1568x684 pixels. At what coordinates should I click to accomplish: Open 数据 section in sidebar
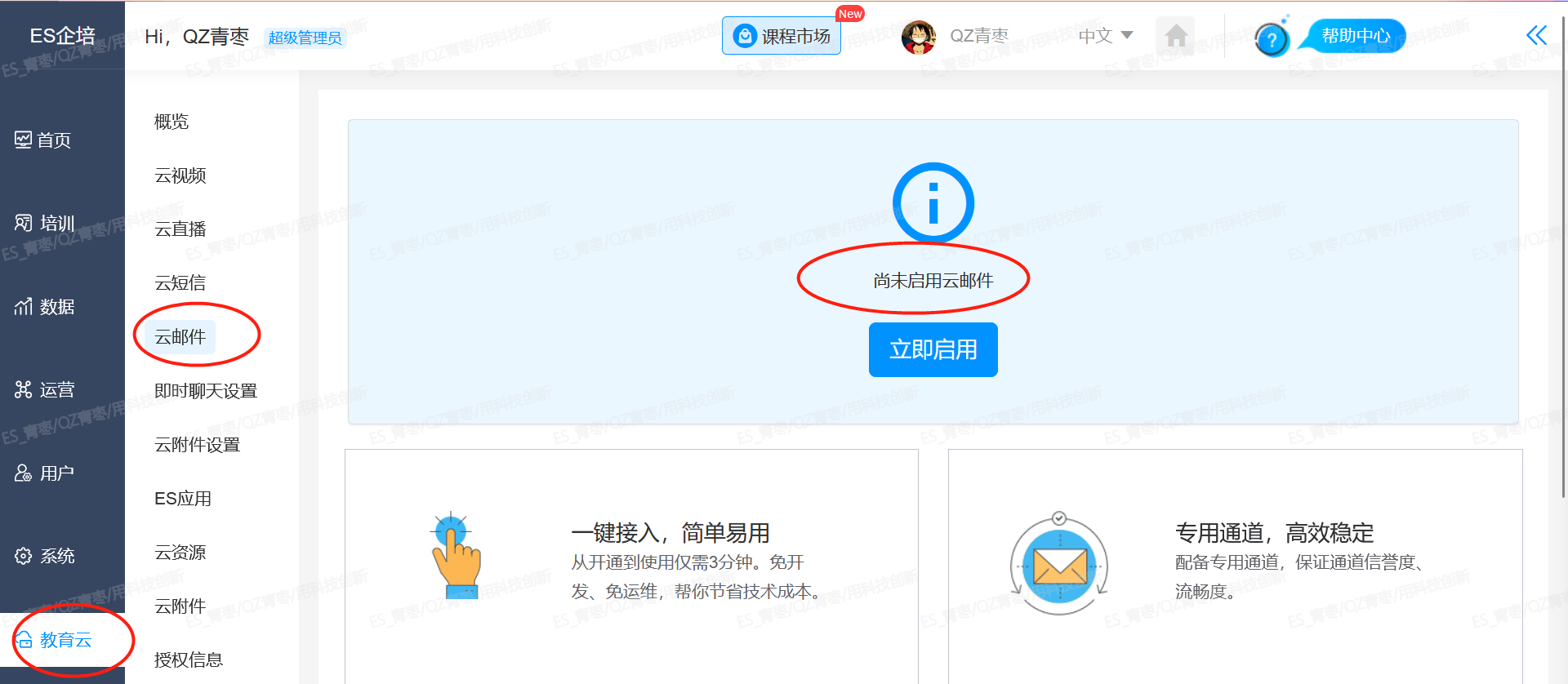(x=46, y=307)
